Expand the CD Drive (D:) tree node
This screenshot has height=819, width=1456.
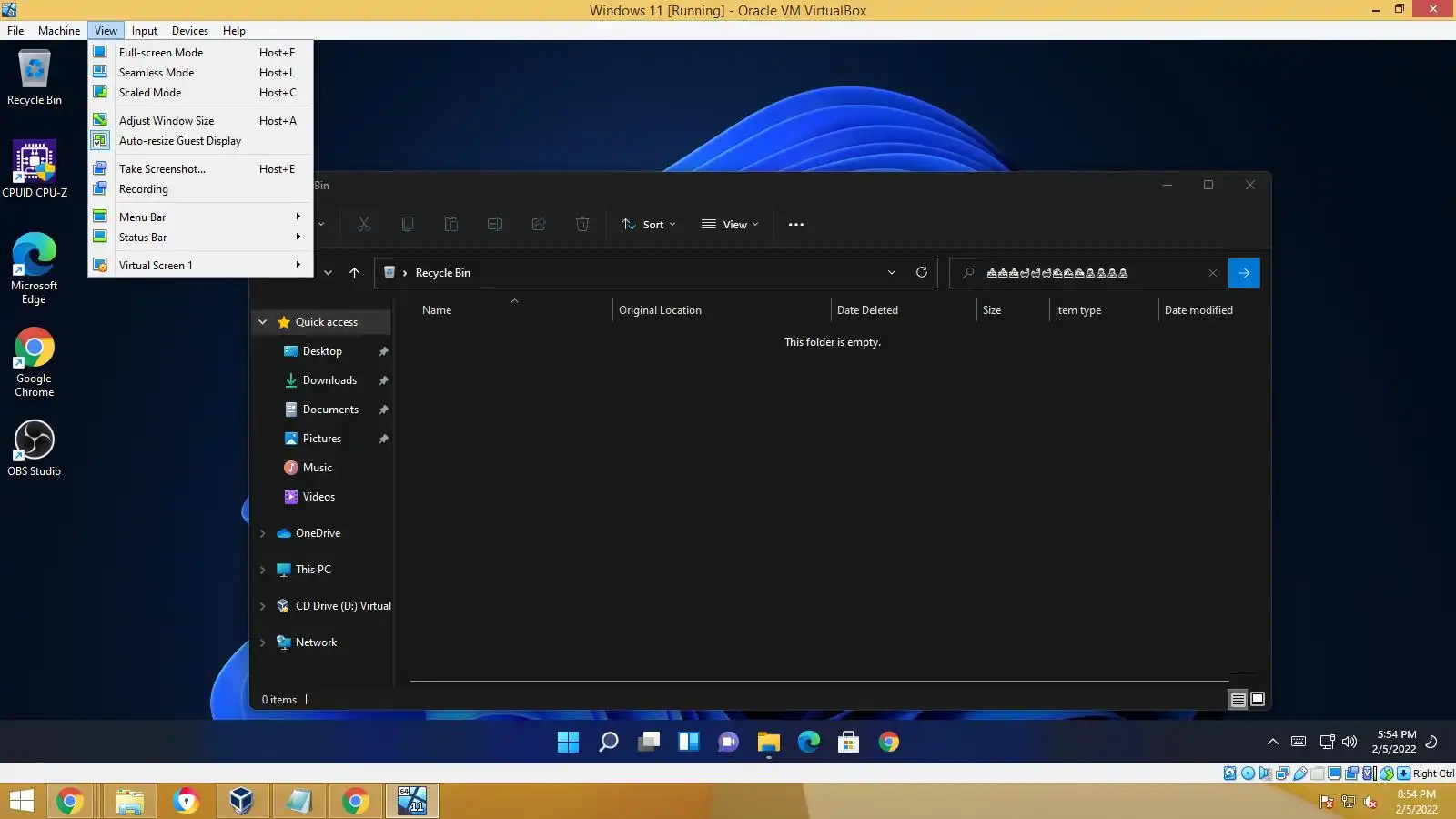tap(263, 606)
